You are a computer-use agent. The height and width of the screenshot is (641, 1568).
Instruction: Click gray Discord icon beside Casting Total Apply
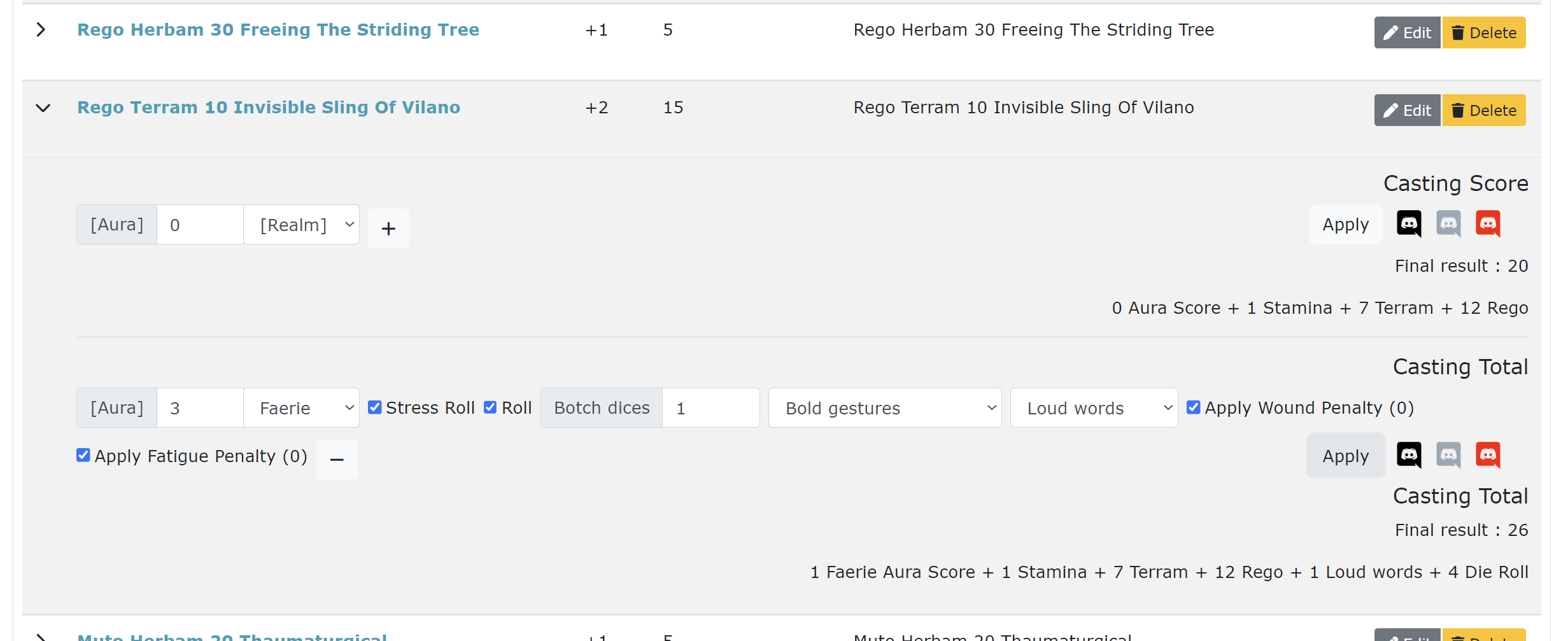[x=1448, y=454]
